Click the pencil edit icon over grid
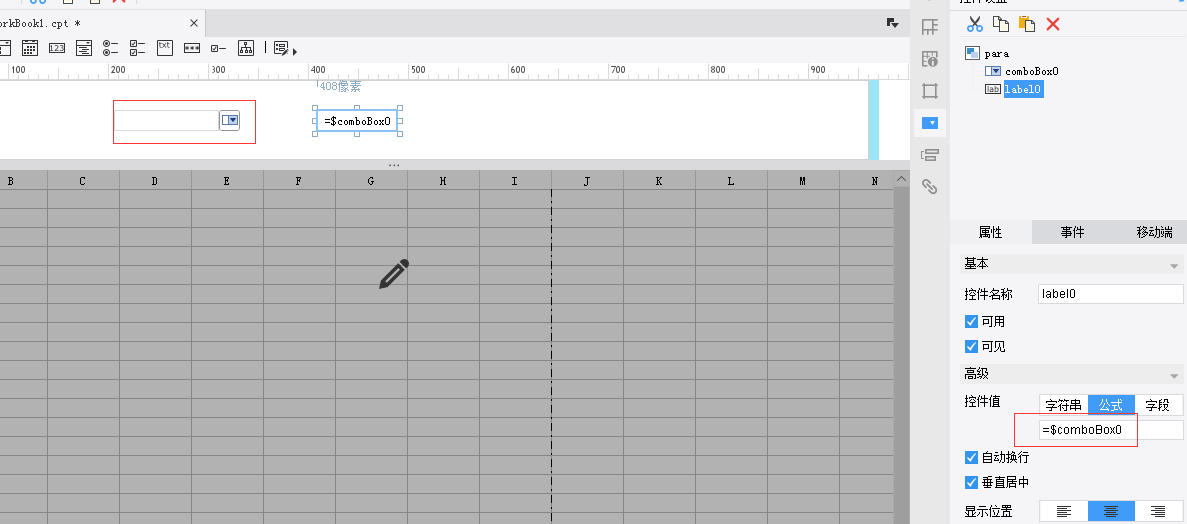The image size is (1187, 524). point(394,274)
